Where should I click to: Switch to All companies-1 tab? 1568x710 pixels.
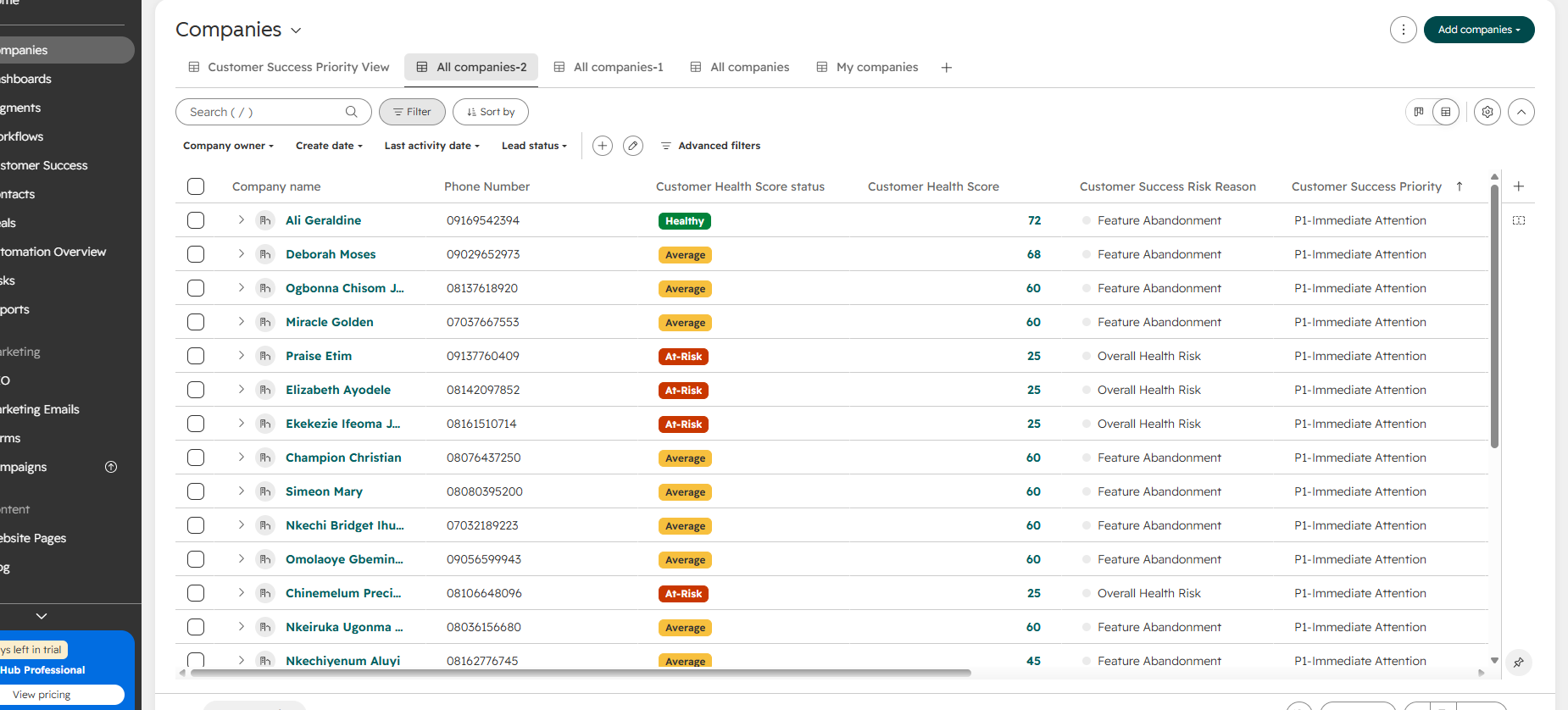[609, 68]
